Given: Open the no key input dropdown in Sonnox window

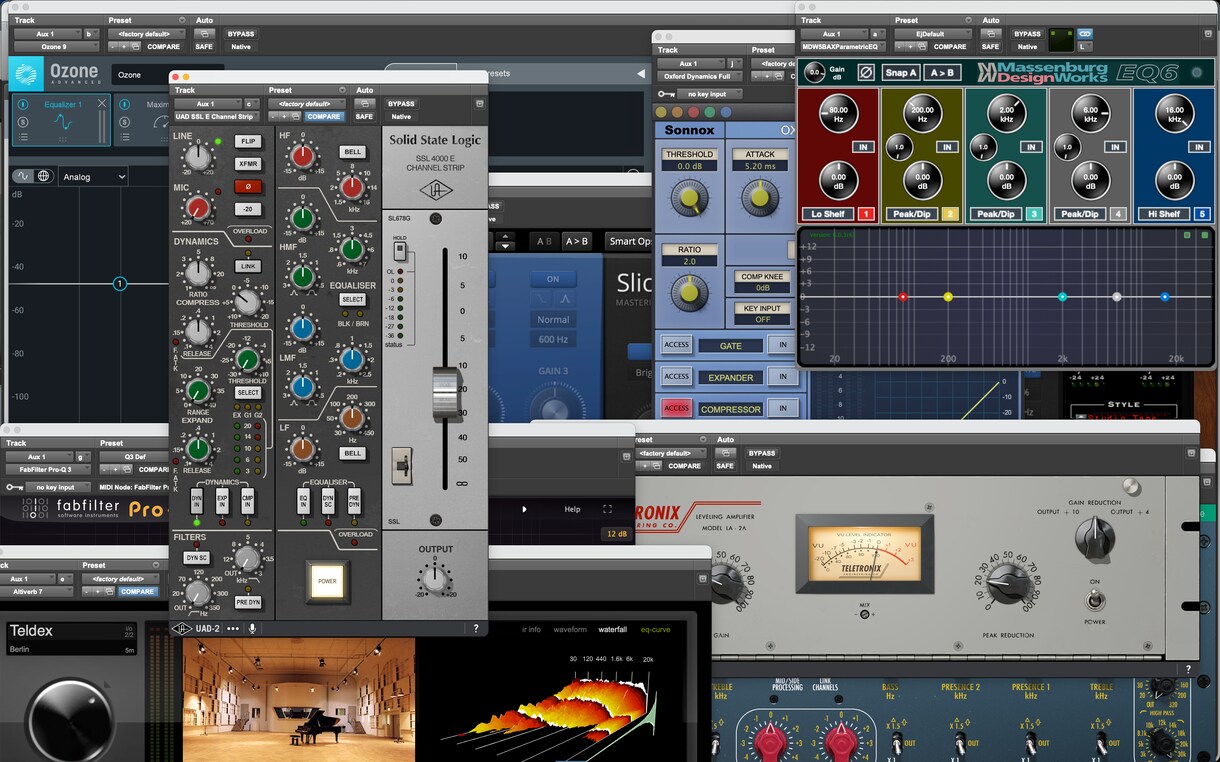Looking at the screenshot, I should (x=712, y=94).
